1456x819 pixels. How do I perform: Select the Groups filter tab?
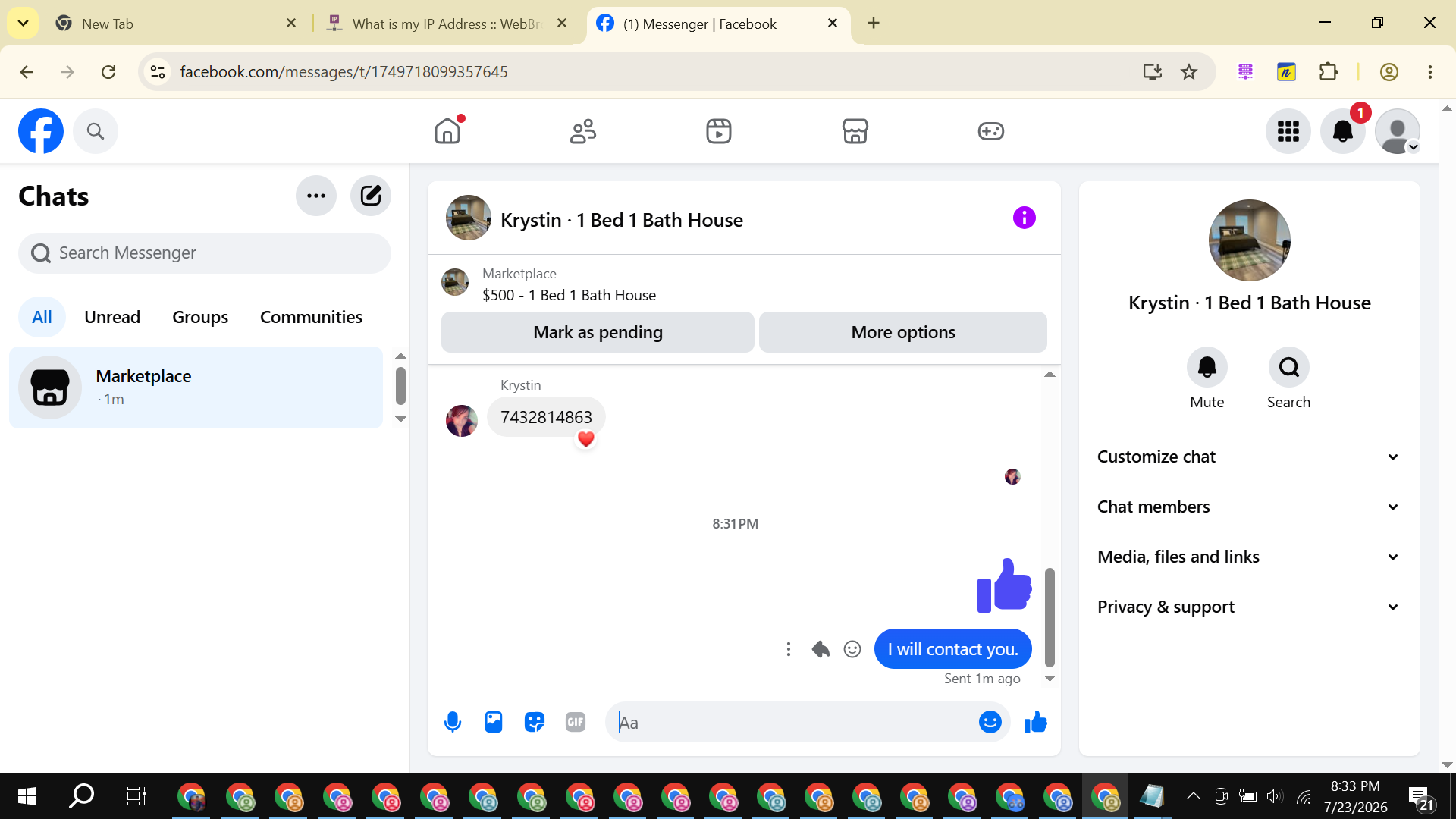tap(200, 317)
